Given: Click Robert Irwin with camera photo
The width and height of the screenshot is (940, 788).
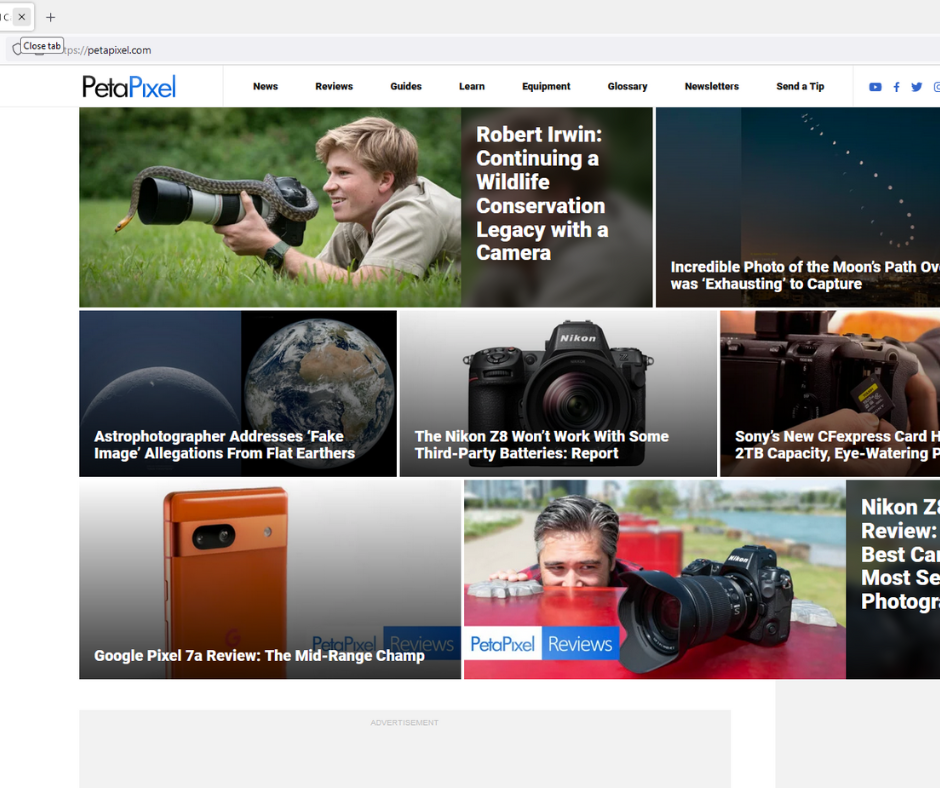Looking at the screenshot, I should (270, 207).
